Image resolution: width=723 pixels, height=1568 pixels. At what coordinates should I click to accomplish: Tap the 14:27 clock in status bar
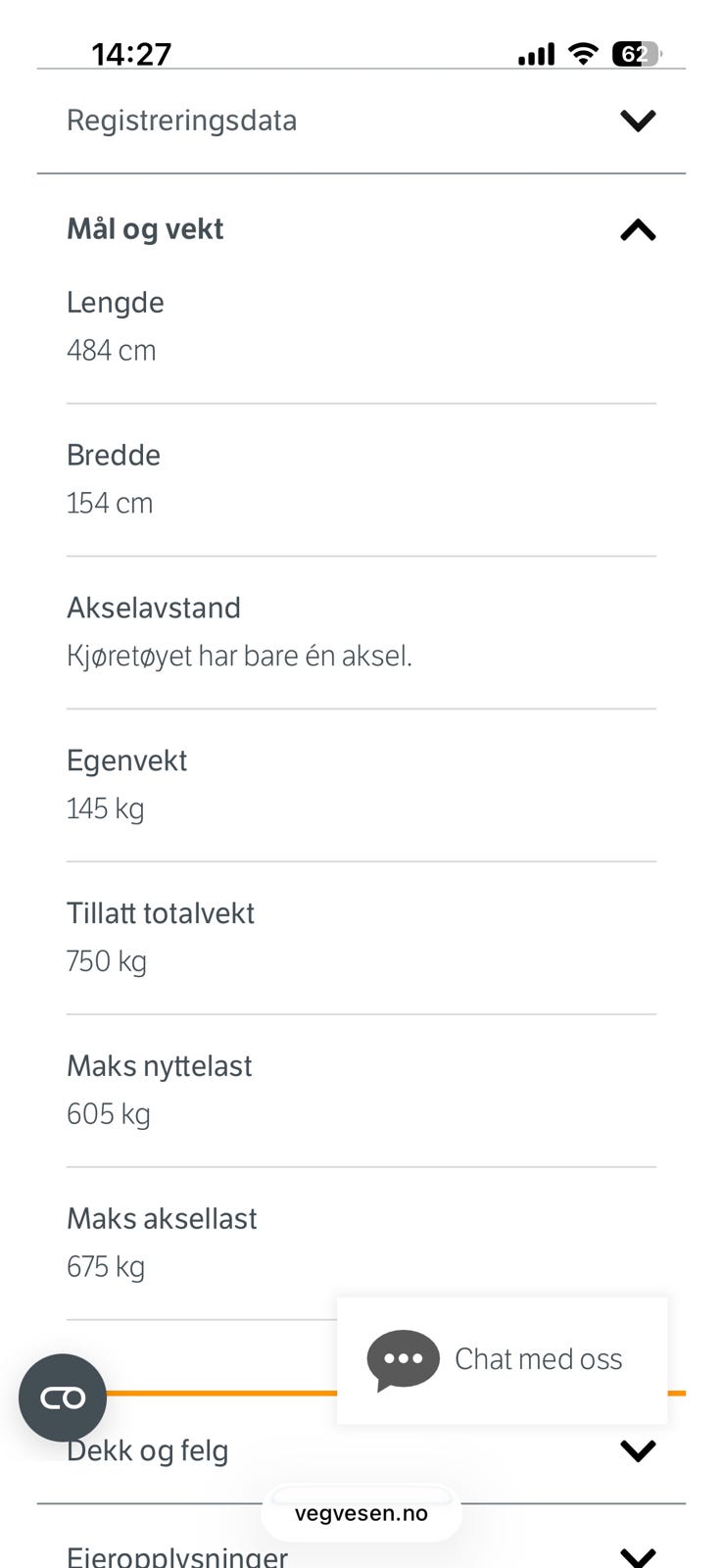pos(131,54)
